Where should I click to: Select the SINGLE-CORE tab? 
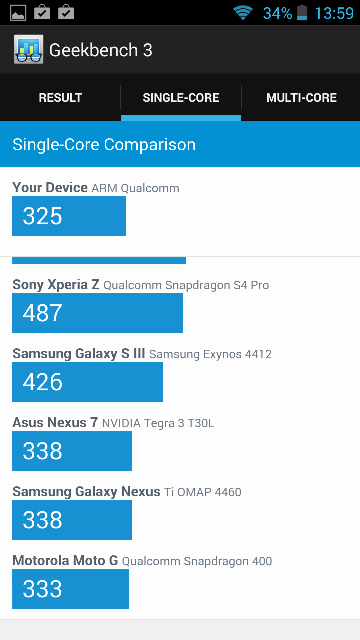point(181,98)
